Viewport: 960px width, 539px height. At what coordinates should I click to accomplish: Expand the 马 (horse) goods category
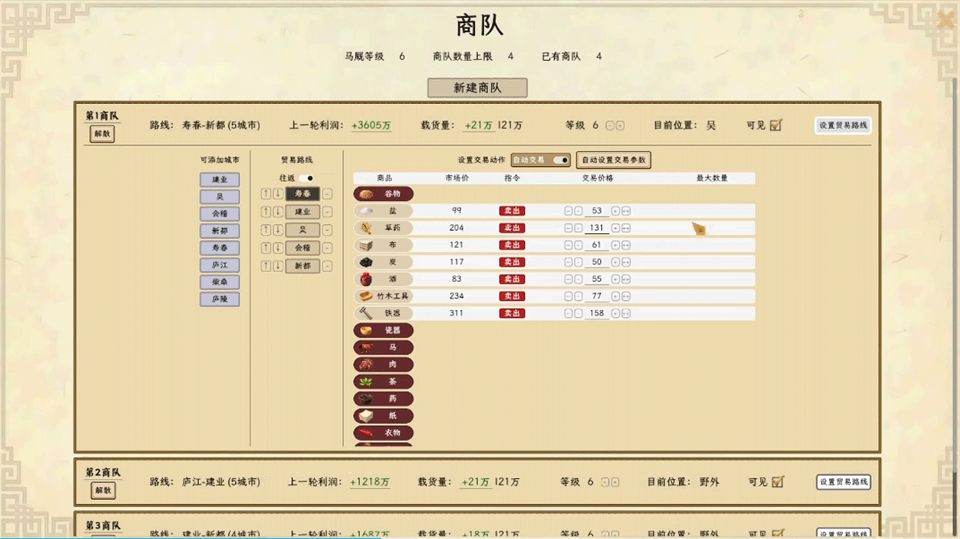point(383,347)
